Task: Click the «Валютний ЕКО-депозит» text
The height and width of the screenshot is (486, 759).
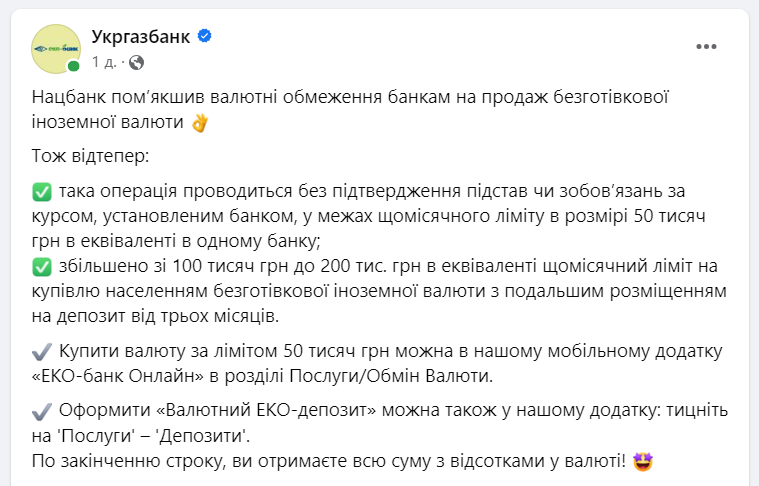Action: click(268, 410)
